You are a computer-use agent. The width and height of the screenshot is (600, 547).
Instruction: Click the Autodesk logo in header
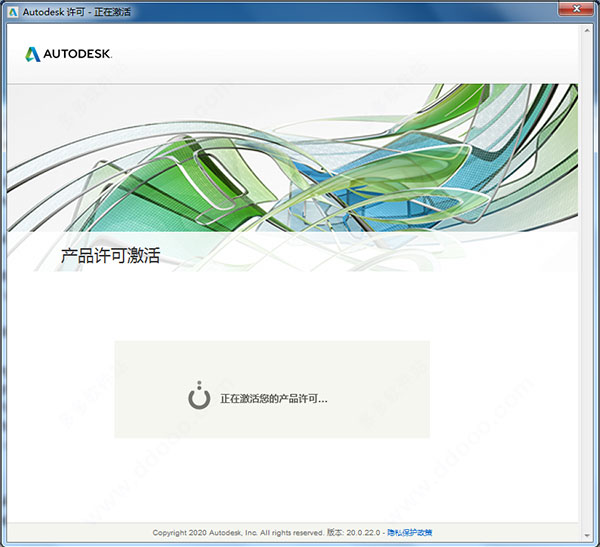pos(68,54)
